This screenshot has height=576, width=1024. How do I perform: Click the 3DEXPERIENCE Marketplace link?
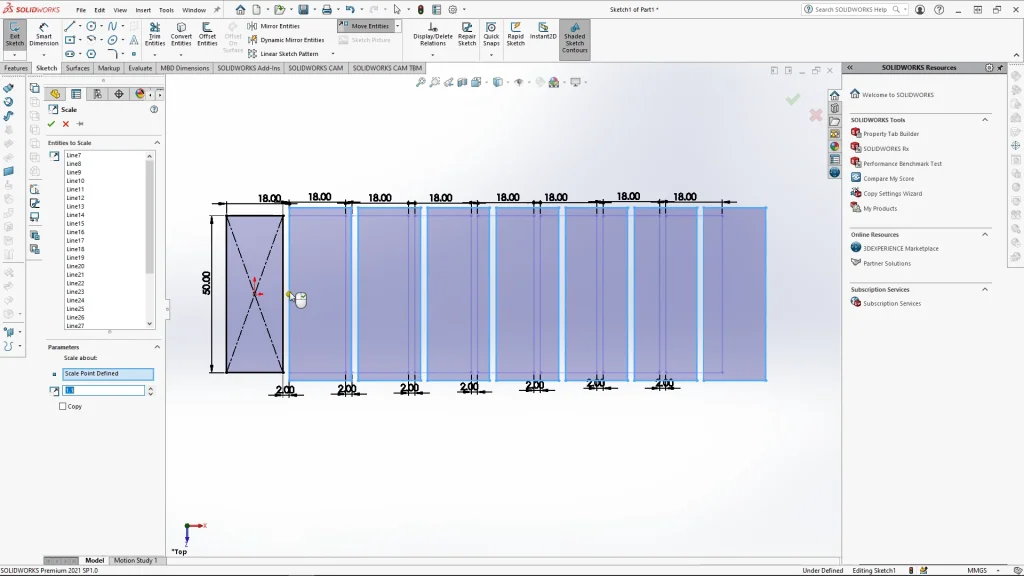900,248
